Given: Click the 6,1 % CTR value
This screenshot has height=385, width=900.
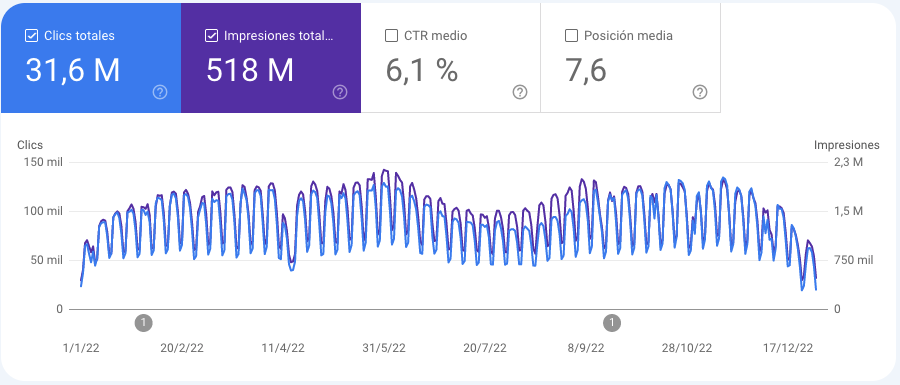Looking at the screenshot, I should pyautogui.click(x=422, y=71).
